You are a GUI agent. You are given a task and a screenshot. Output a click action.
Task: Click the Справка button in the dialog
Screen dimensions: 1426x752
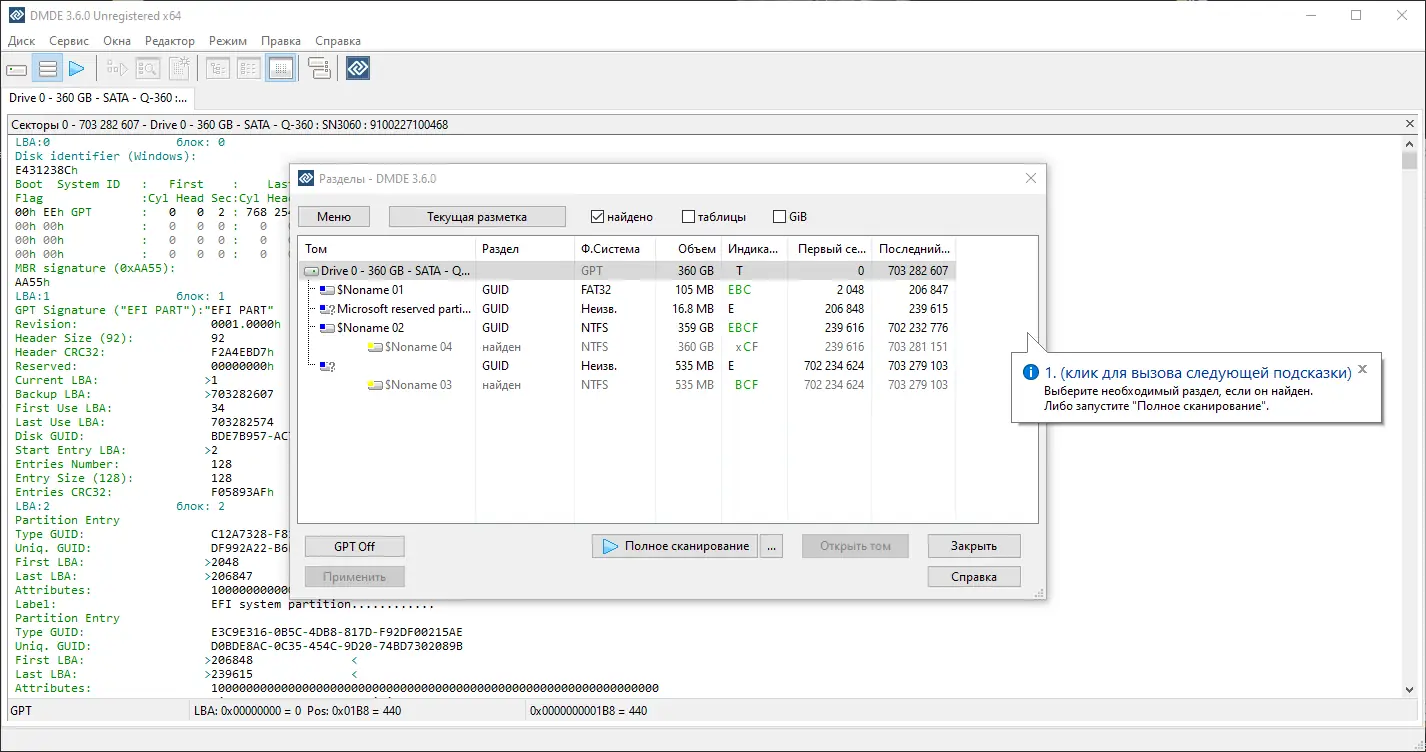(x=974, y=577)
